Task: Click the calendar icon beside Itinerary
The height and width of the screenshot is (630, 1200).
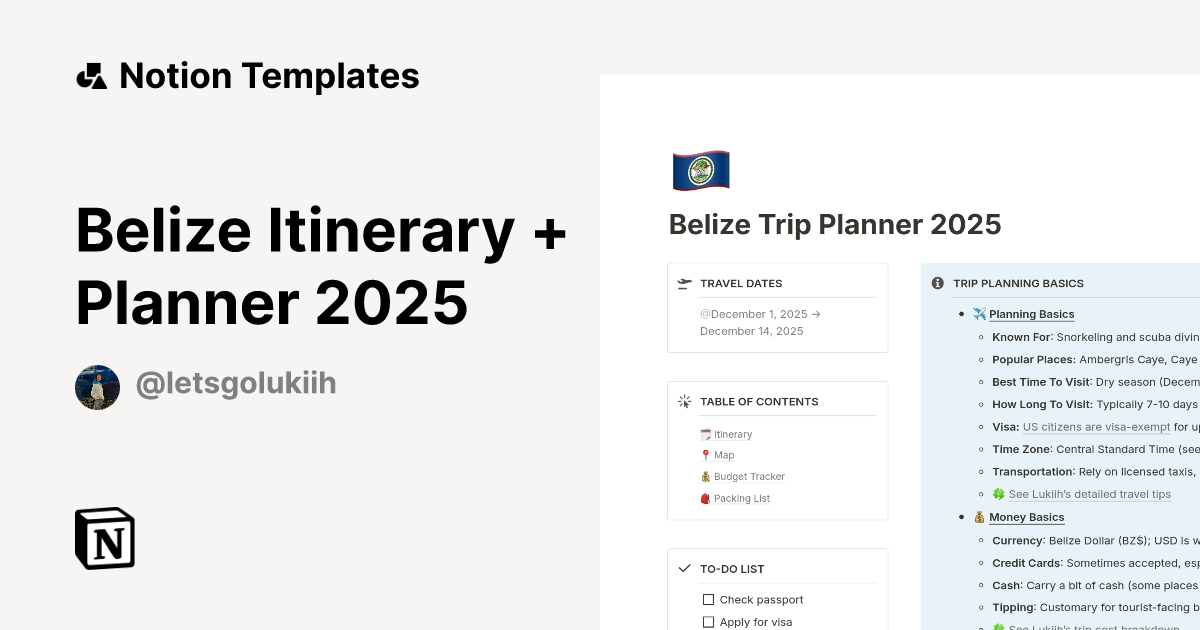Action: (705, 434)
